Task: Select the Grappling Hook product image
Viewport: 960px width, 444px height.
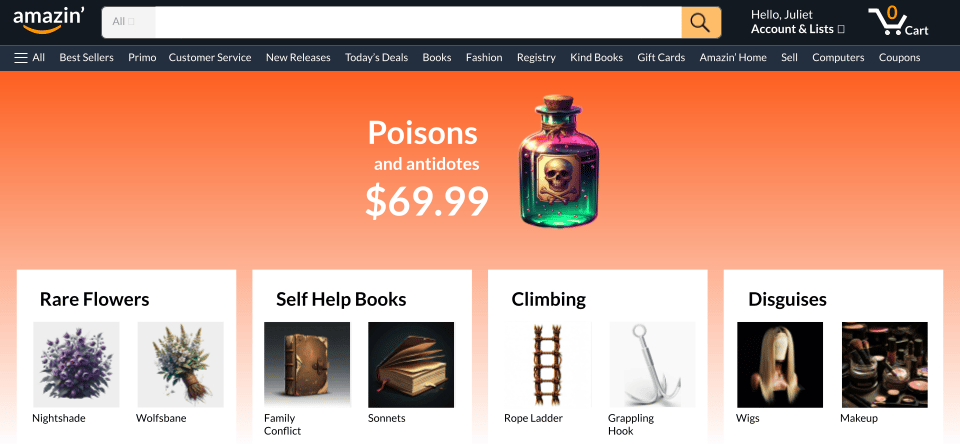Action: click(652, 364)
